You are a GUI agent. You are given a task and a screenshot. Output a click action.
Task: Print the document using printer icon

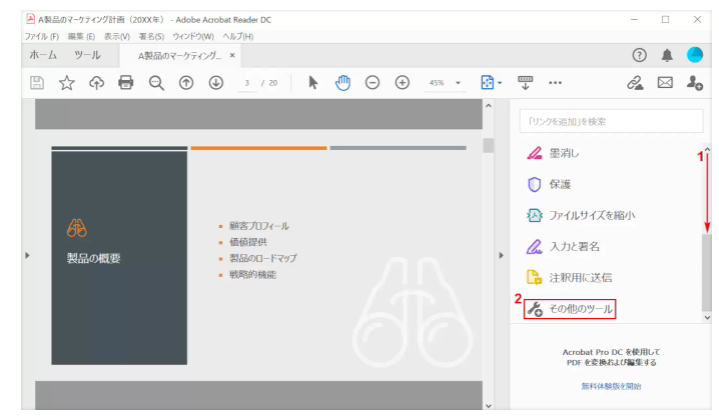point(126,83)
